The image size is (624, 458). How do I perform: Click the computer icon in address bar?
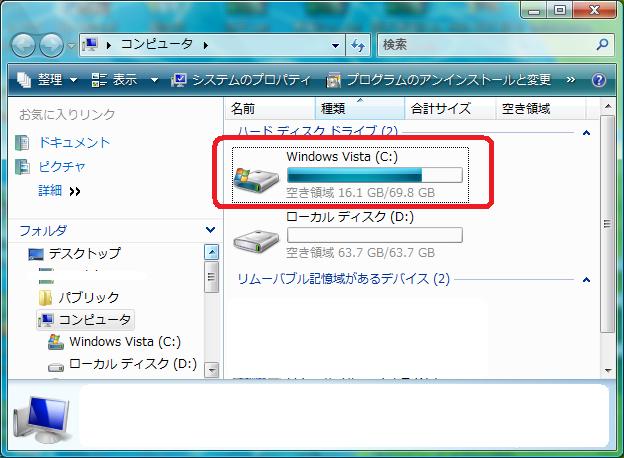[x=90, y=45]
